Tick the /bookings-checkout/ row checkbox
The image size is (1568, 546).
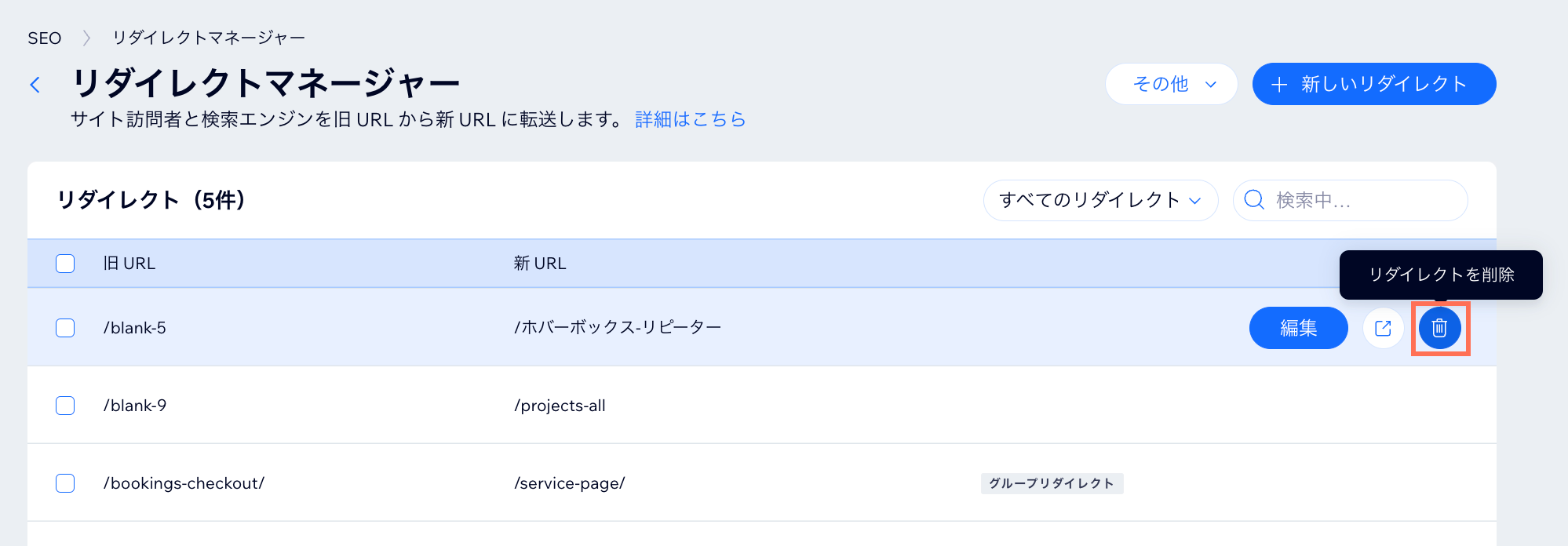coord(65,483)
